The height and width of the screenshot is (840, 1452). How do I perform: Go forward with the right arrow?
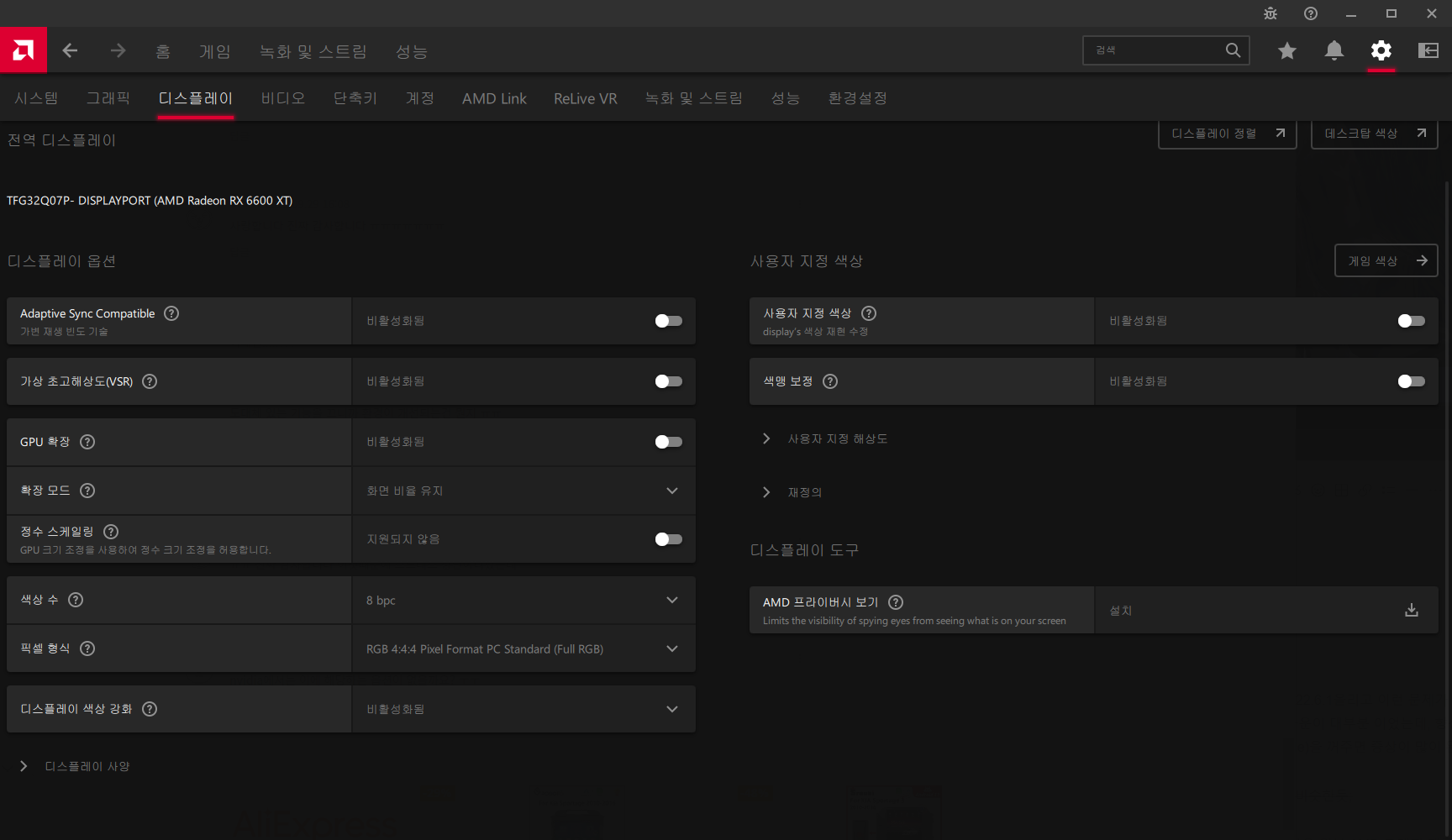[x=118, y=50]
